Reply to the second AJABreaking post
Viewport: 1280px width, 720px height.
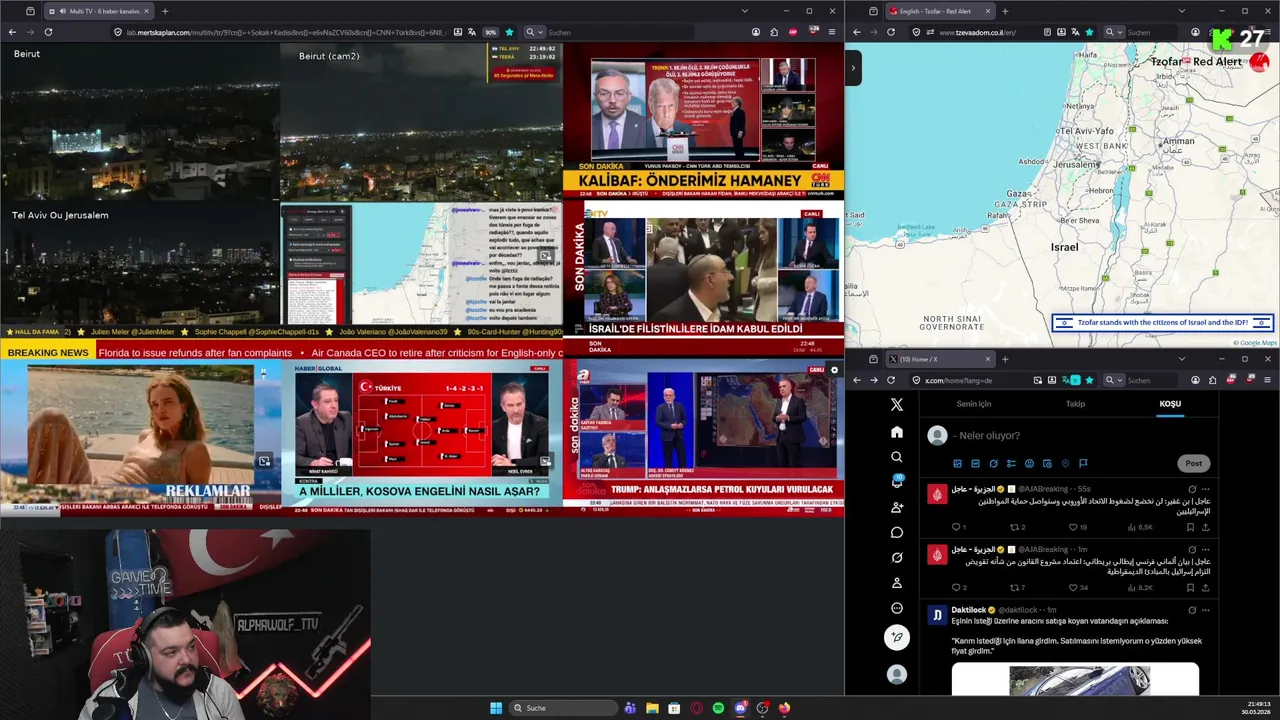pyautogui.click(x=958, y=587)
